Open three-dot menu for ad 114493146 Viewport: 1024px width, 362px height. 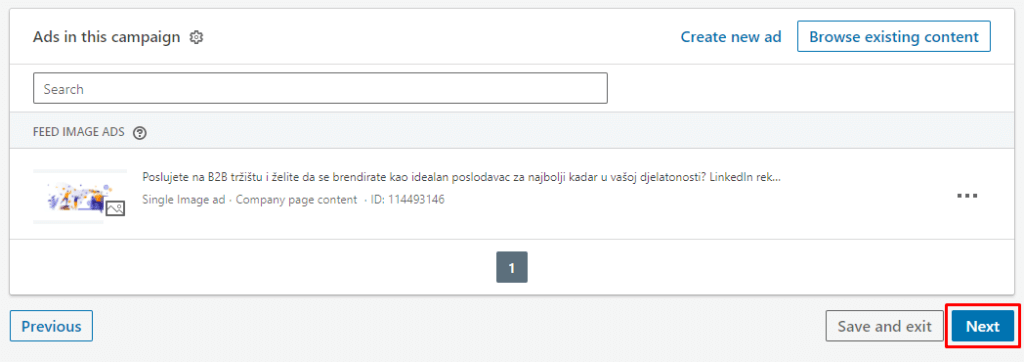967,195
